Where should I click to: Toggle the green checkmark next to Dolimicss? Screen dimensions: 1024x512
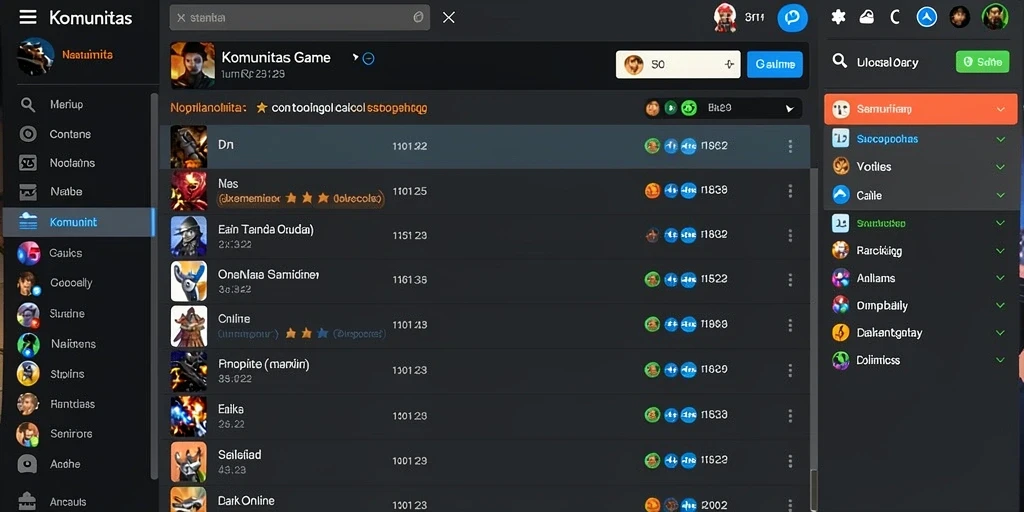tap(1000, 360)
